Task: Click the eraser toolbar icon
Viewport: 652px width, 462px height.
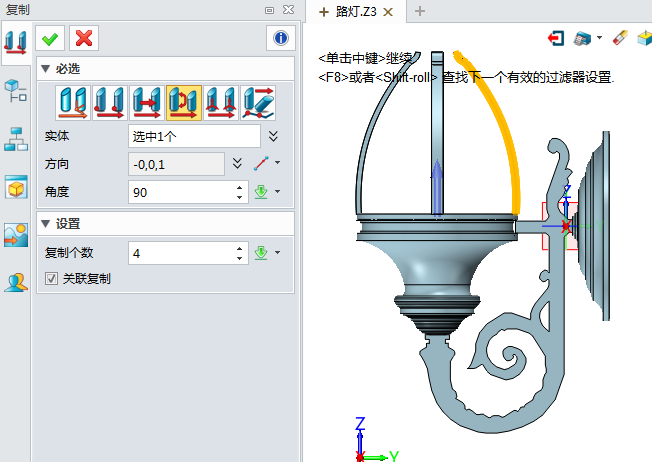Action: (620, 37)
